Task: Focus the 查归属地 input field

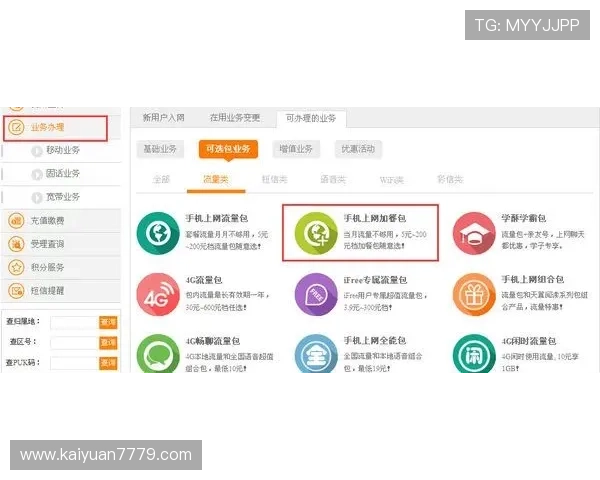Action: click(75, 323)
